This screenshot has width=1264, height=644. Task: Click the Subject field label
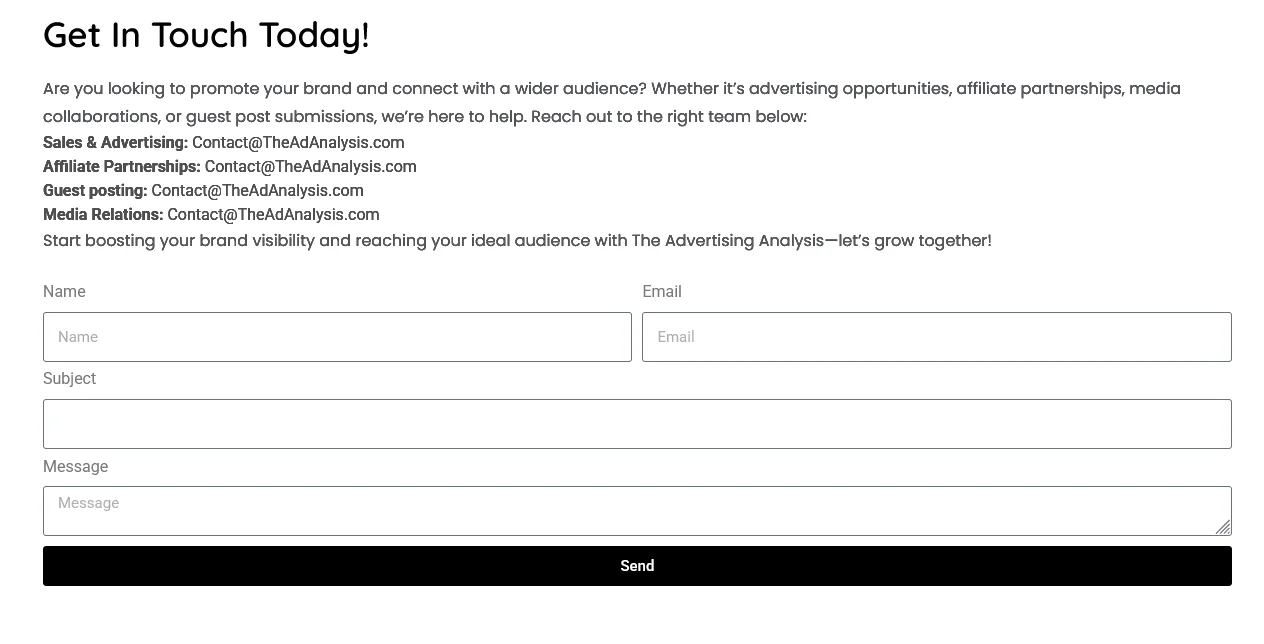69,379
